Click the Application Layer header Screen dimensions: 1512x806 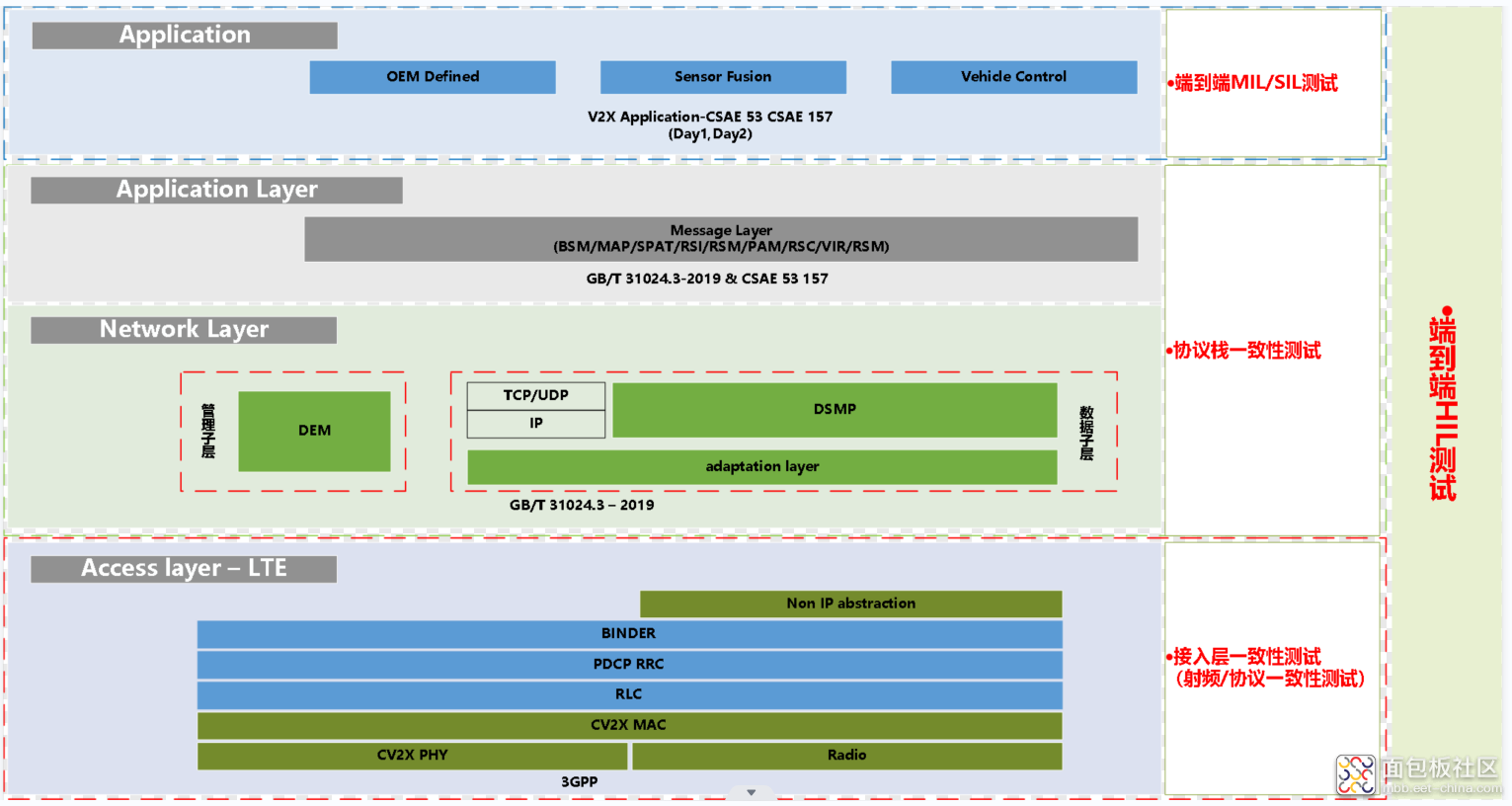pyautogui.click(x=216, y=190)
